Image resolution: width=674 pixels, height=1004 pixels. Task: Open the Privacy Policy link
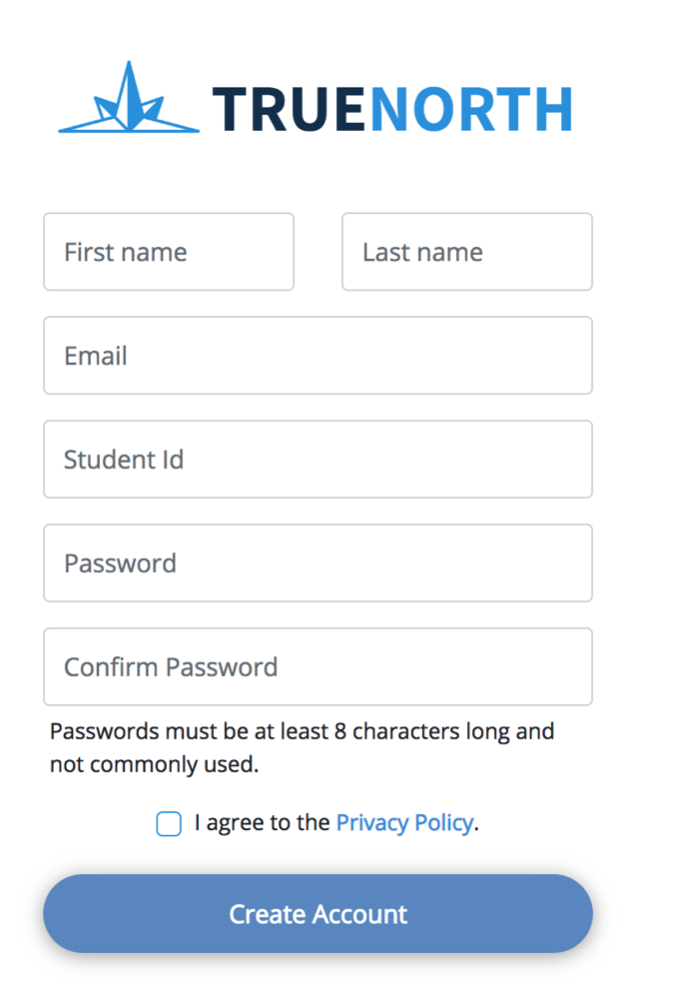(x=405, y=823)
